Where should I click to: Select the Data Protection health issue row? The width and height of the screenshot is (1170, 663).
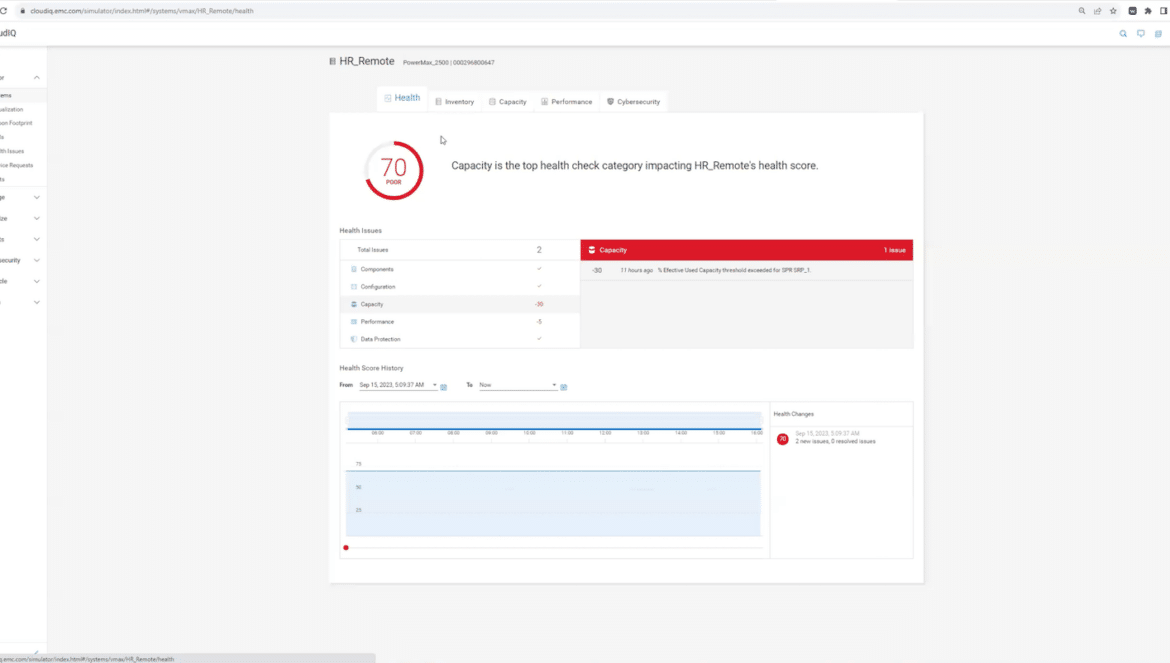click(460, 339)
